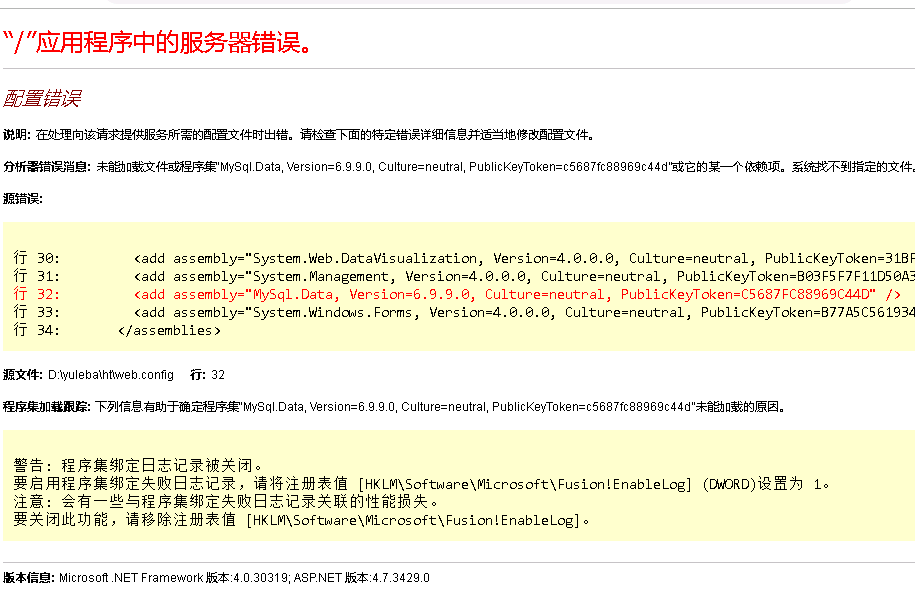This screenshot has width=915, height=613.
Task: Click the "源文件:" label
Action: (23, 375)
